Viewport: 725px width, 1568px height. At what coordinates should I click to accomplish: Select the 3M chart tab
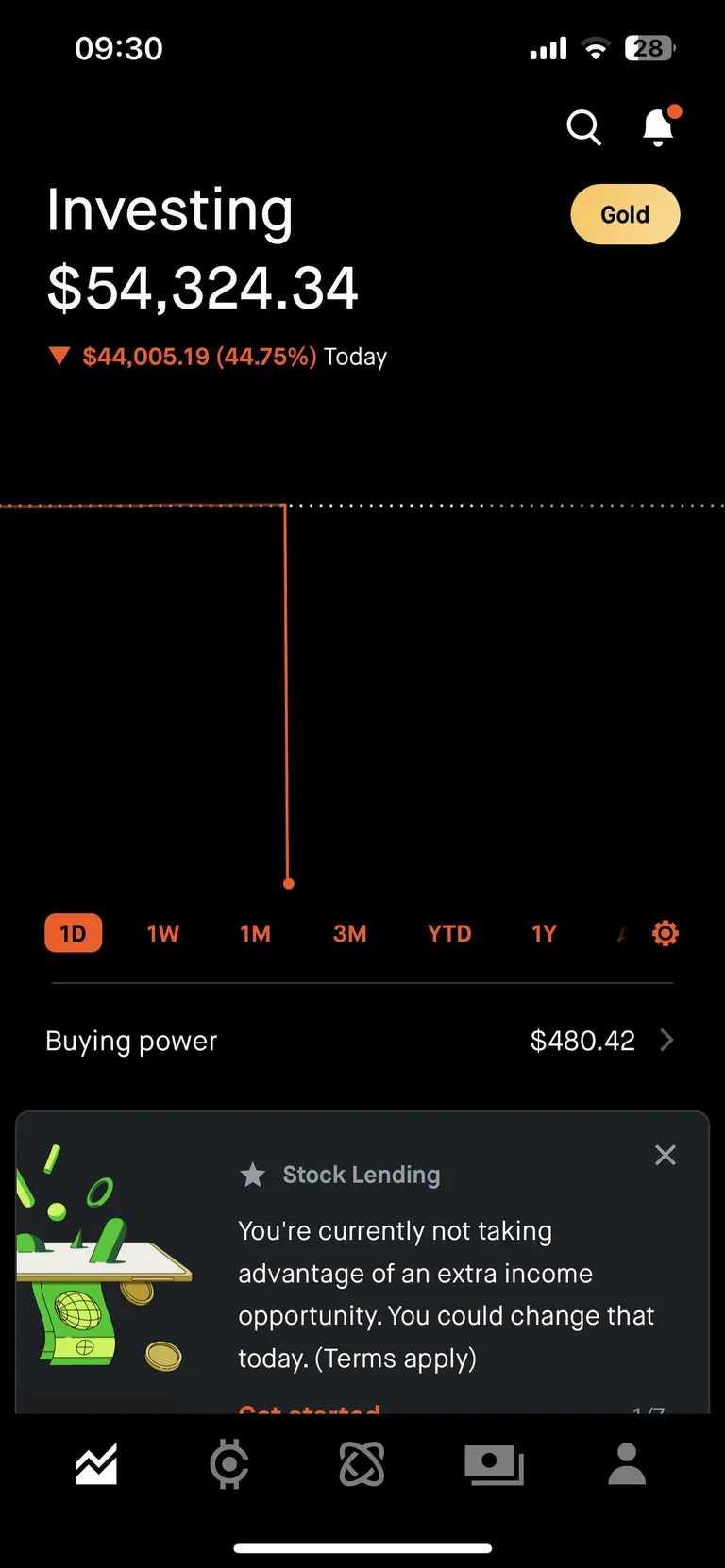pyautogui.click(x=349, y=934)
